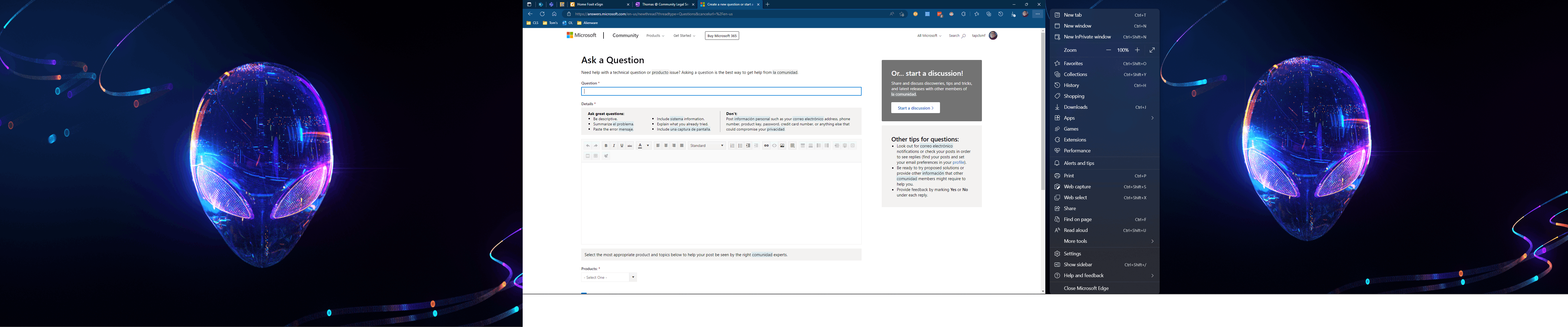
Task: Click the insert table icon
Action: 792,146
